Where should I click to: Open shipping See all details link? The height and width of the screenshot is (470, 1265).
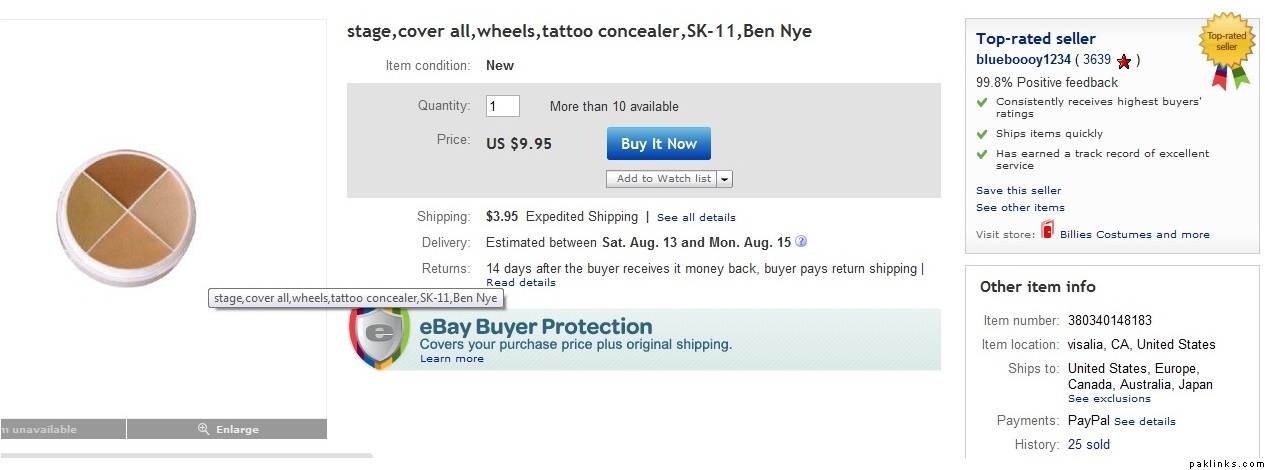696,218
